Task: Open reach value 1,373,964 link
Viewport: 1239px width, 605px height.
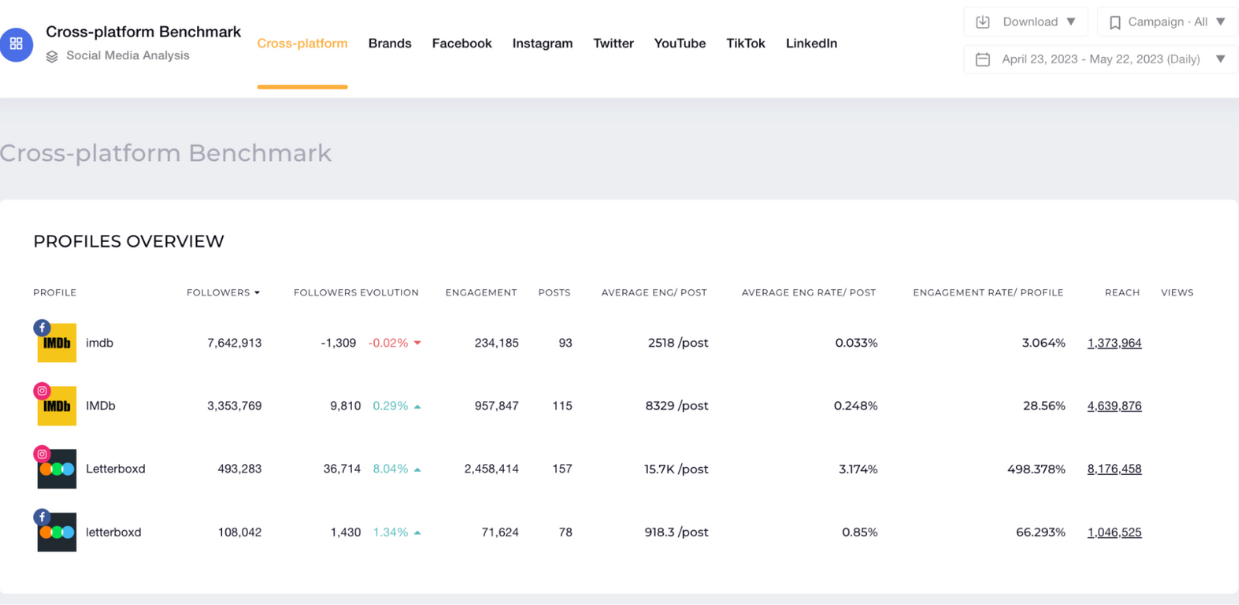Action: [1114, 343]
